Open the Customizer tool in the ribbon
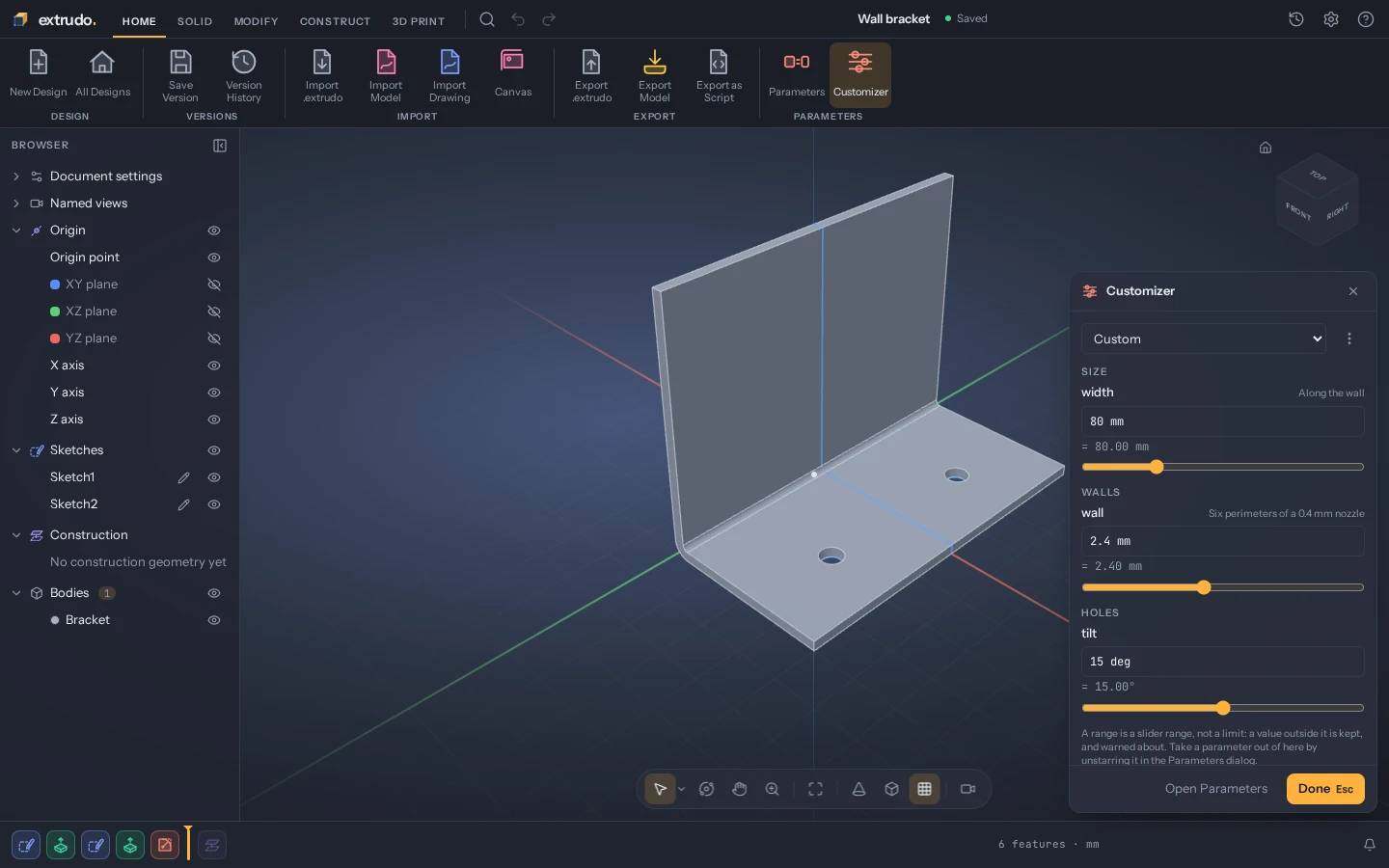This screenshot has width=1389, height=868. (x=860, y=74)
